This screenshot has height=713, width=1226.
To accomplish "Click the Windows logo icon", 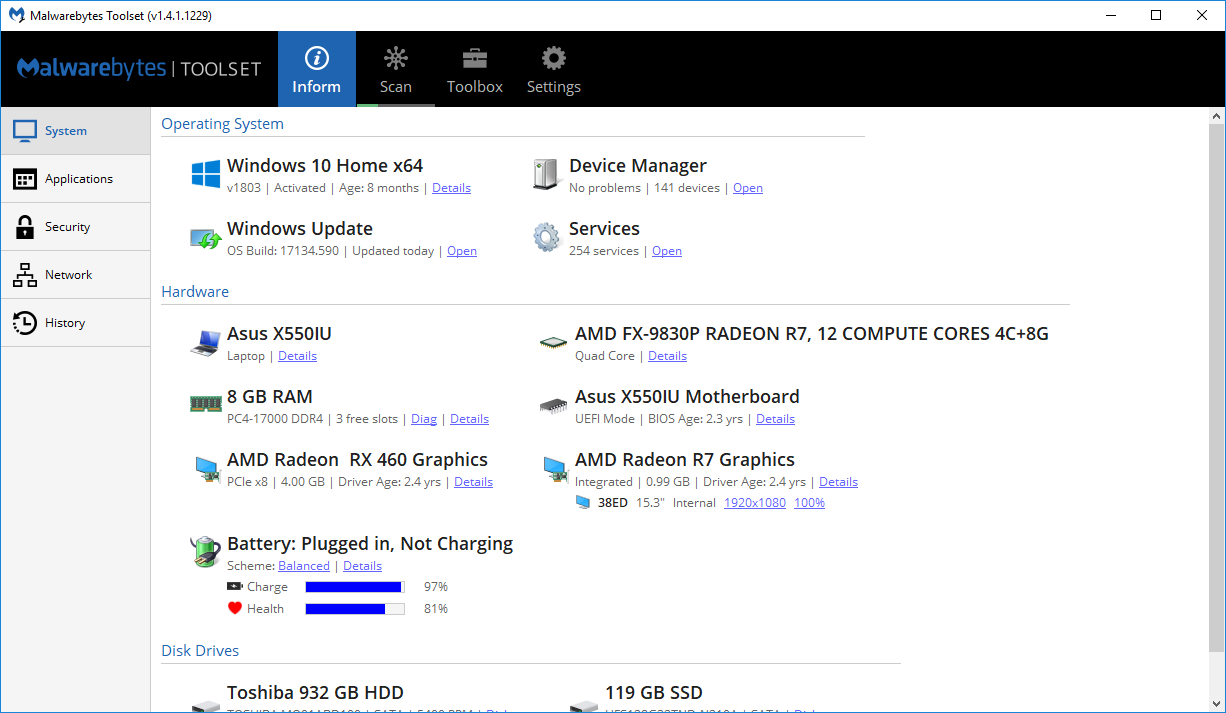I will click(206, 174).
